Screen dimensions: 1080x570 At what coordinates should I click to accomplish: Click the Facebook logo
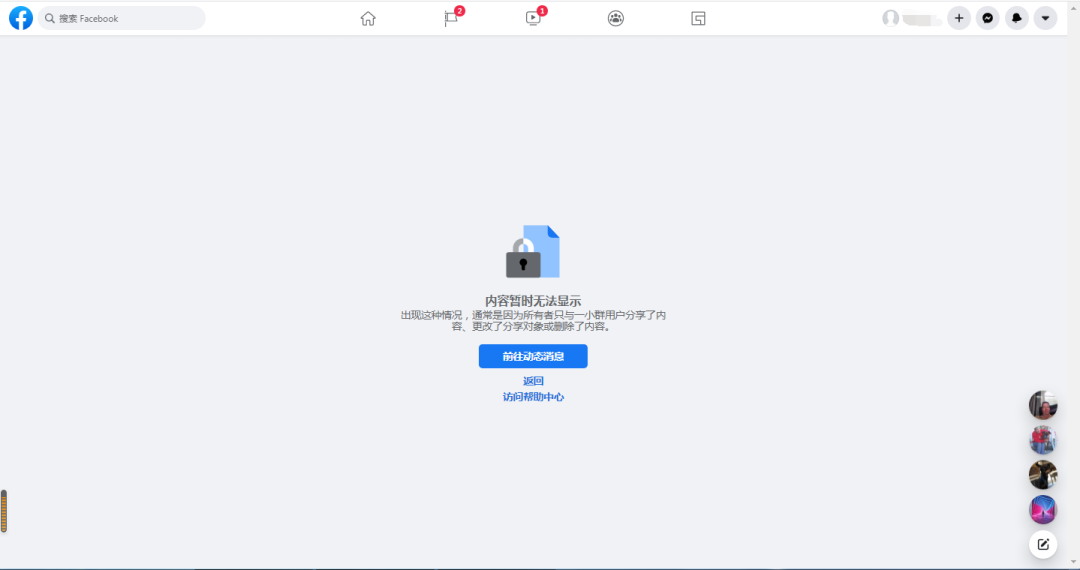coord(21,18)
